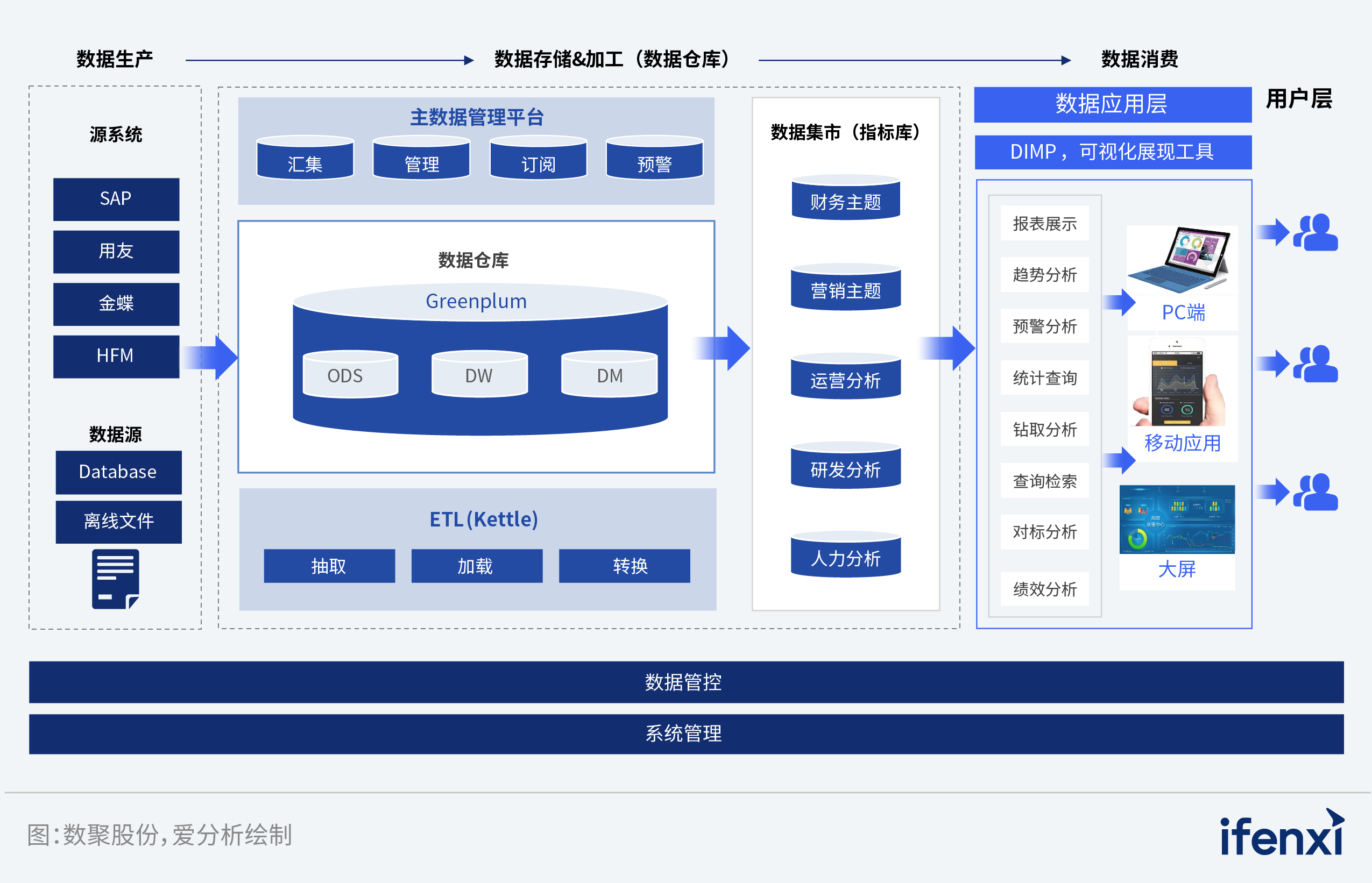Select the ODS storage cylinder
1372x883 pixels.
tap(350, 375)
